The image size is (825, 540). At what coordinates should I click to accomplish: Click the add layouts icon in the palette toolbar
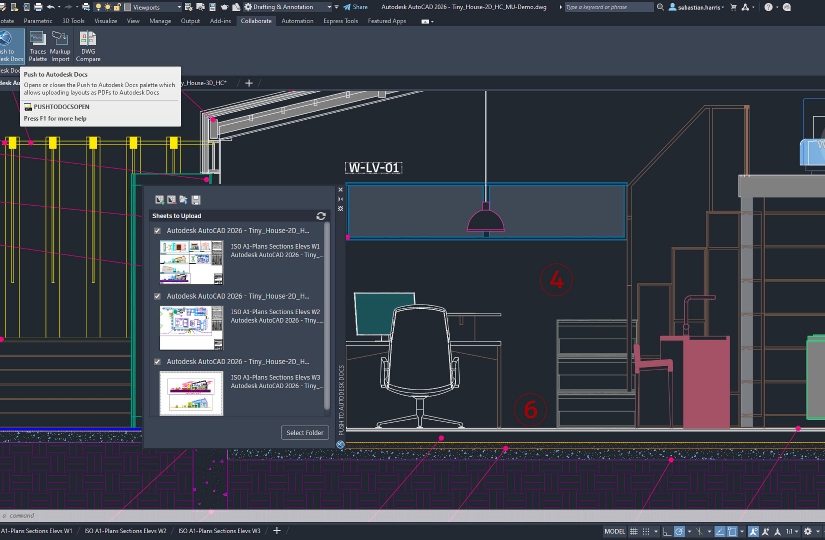(159, 199)
